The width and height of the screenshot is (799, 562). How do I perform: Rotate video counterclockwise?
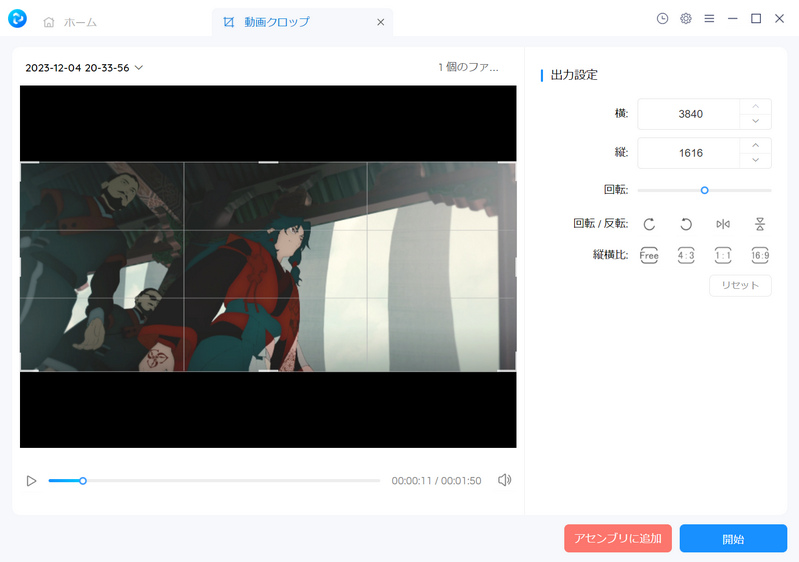[686, 224]
